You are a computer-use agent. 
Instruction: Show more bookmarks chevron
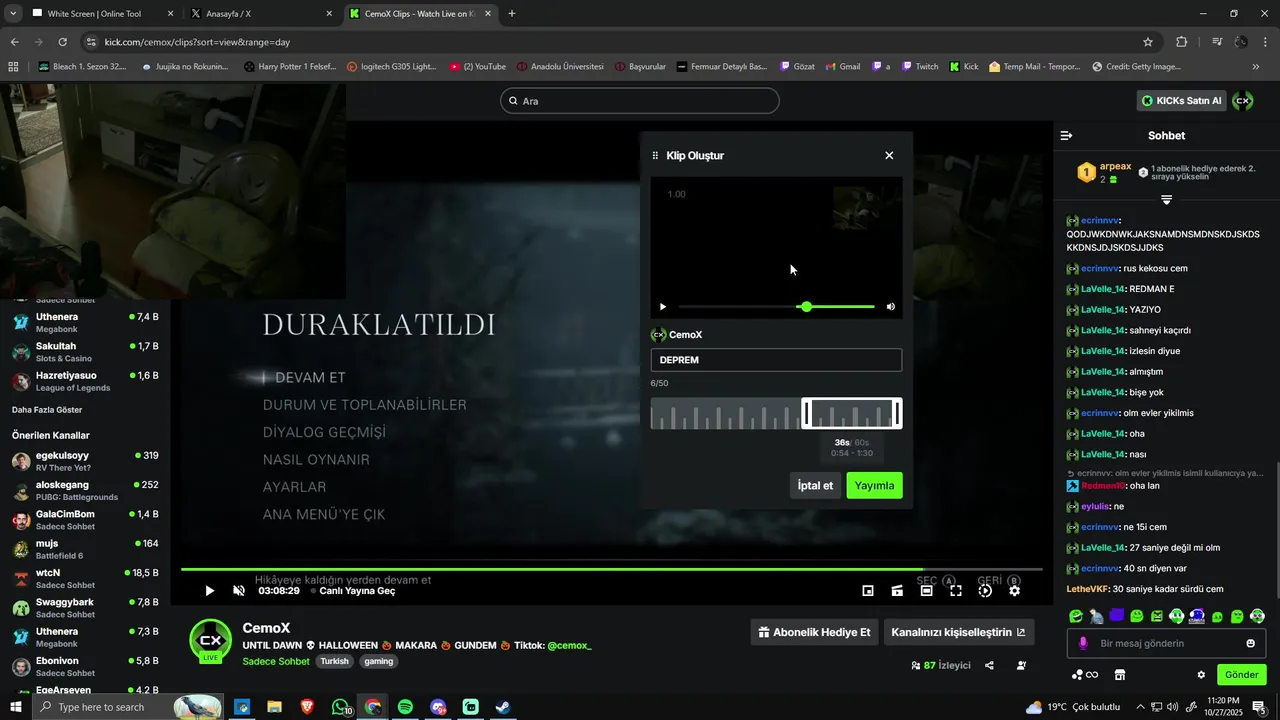1256,67
